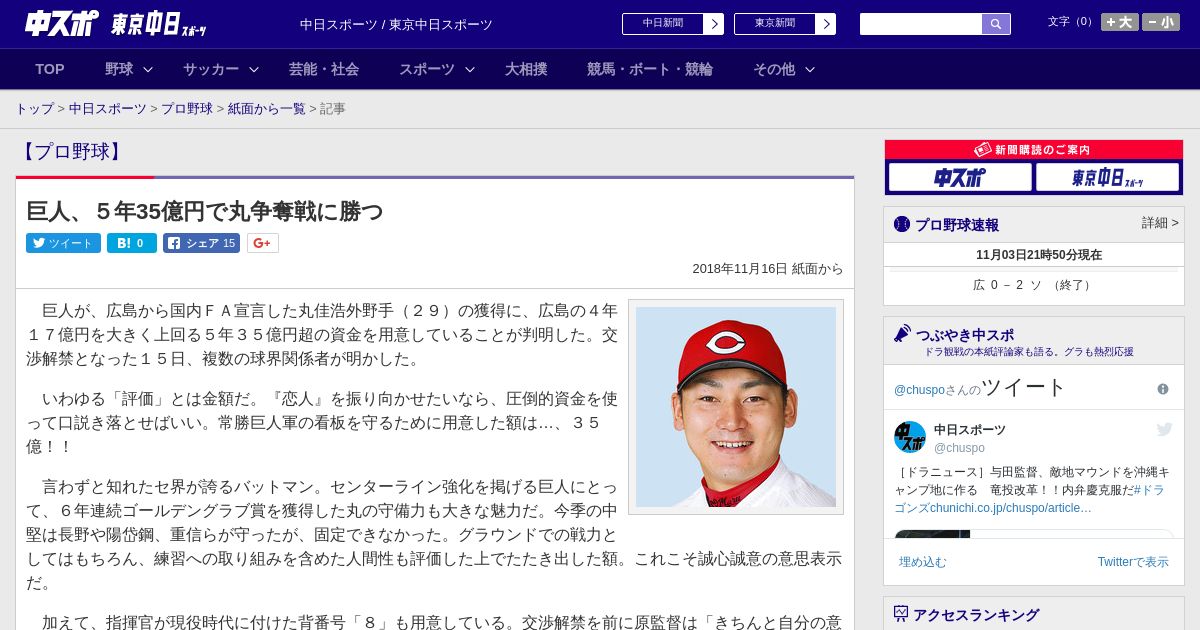The image size is (1200, 630).
Task: Click the アクセスランキング chart icon
Action: click(x=901, y=614)
